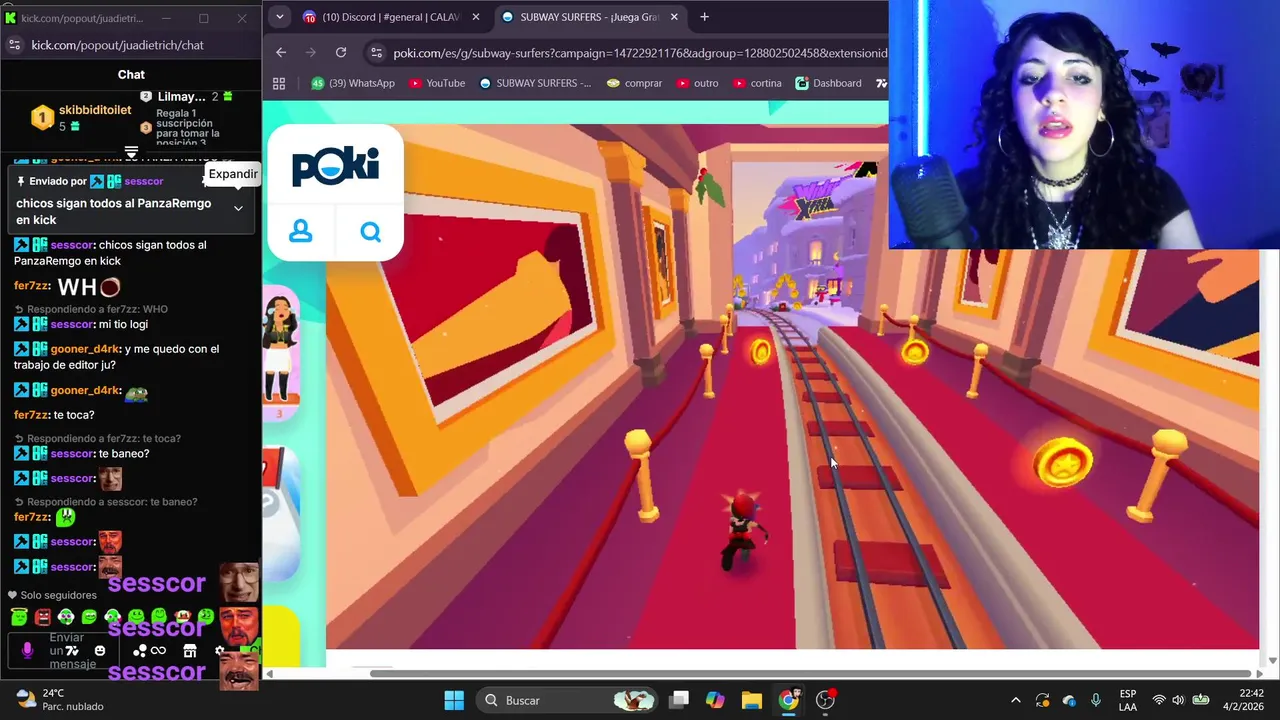Open a new browser tab

[704, 17]
